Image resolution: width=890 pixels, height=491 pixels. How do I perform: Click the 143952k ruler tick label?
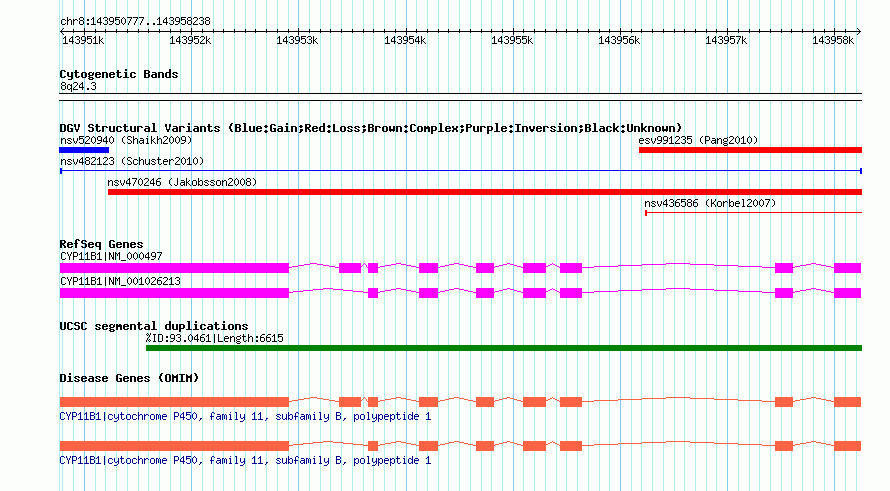click(190, 40)
